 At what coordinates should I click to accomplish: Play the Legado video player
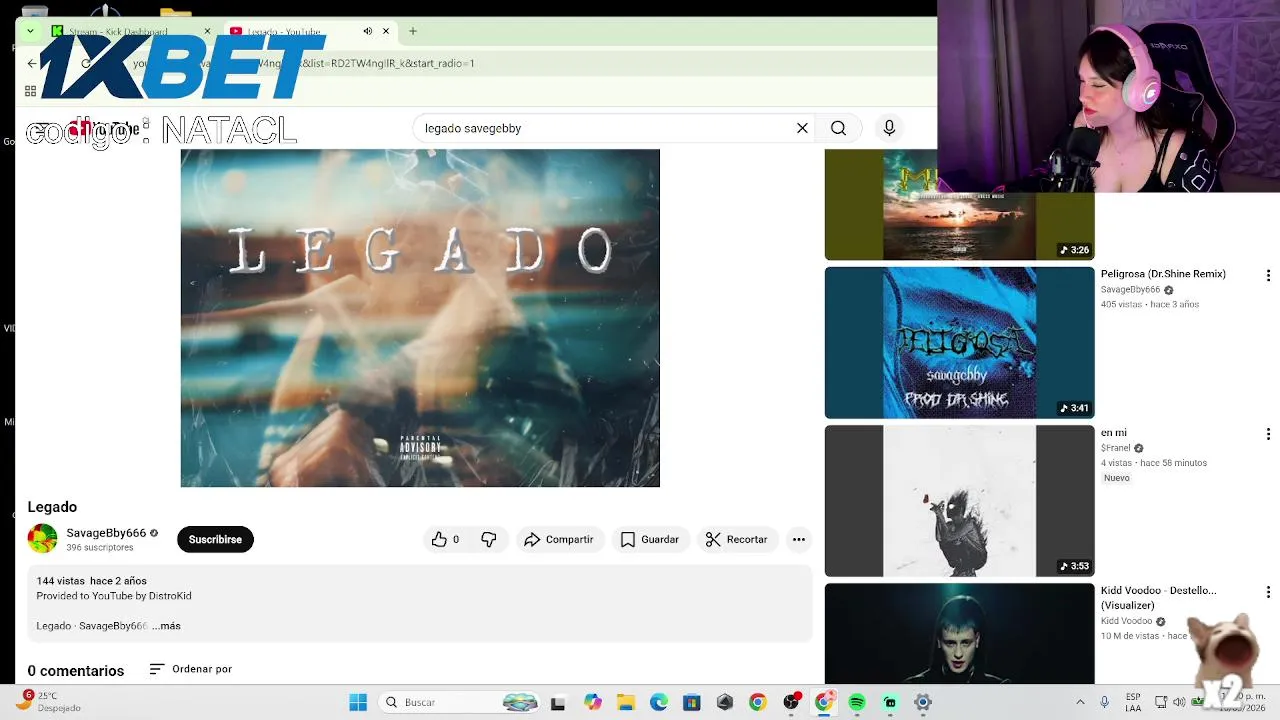click(x=420, y=318)
